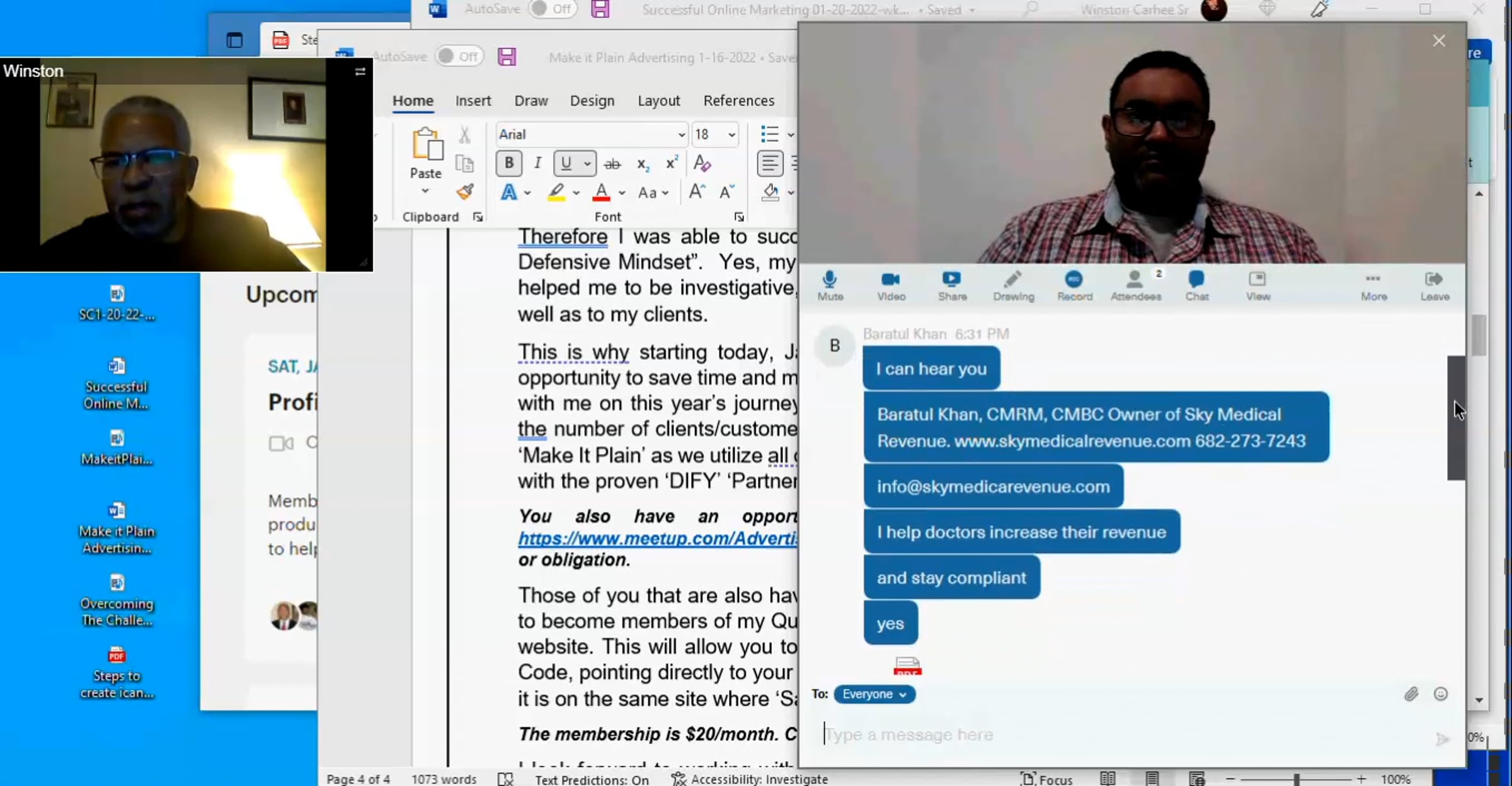Viewport: 1512px width, 786px height.
Task: Turn off the Video camera toggle
Action: coord(891,285)
